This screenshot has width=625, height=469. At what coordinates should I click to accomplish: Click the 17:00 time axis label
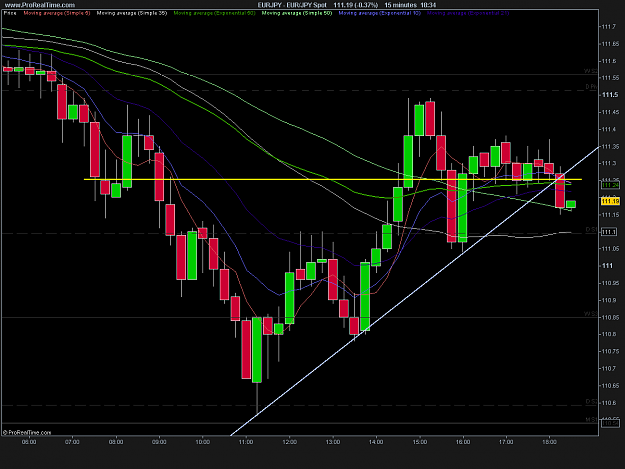tap(506, 442)
